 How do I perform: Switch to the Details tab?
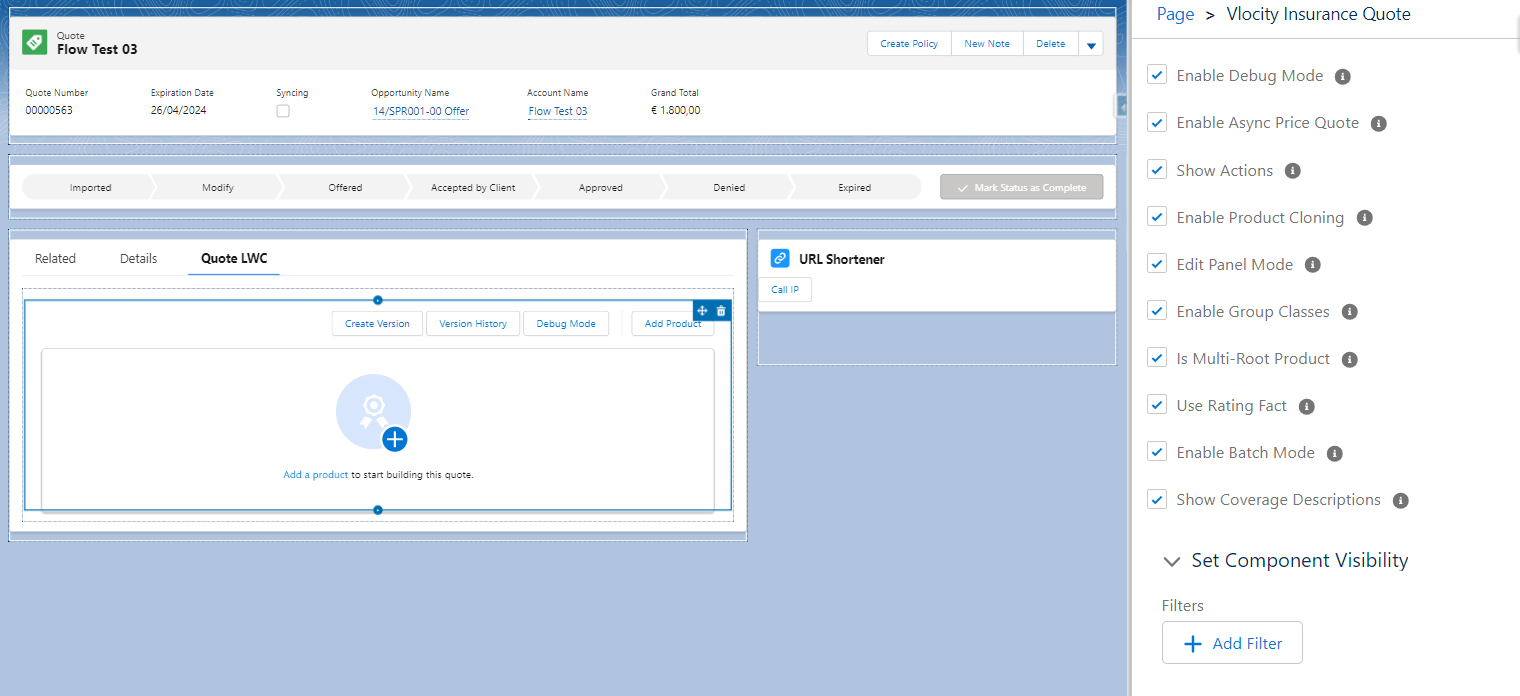click(x=138, y=258)
